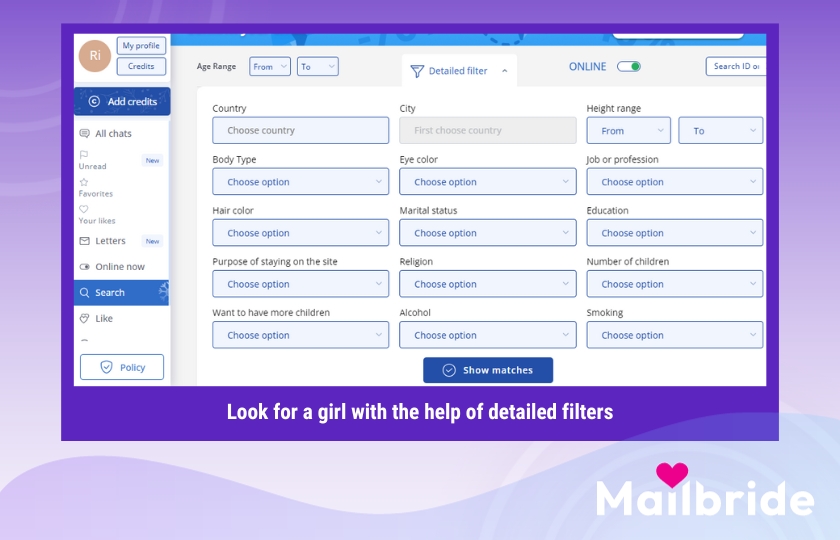Click the Credits button

[141, 66]
